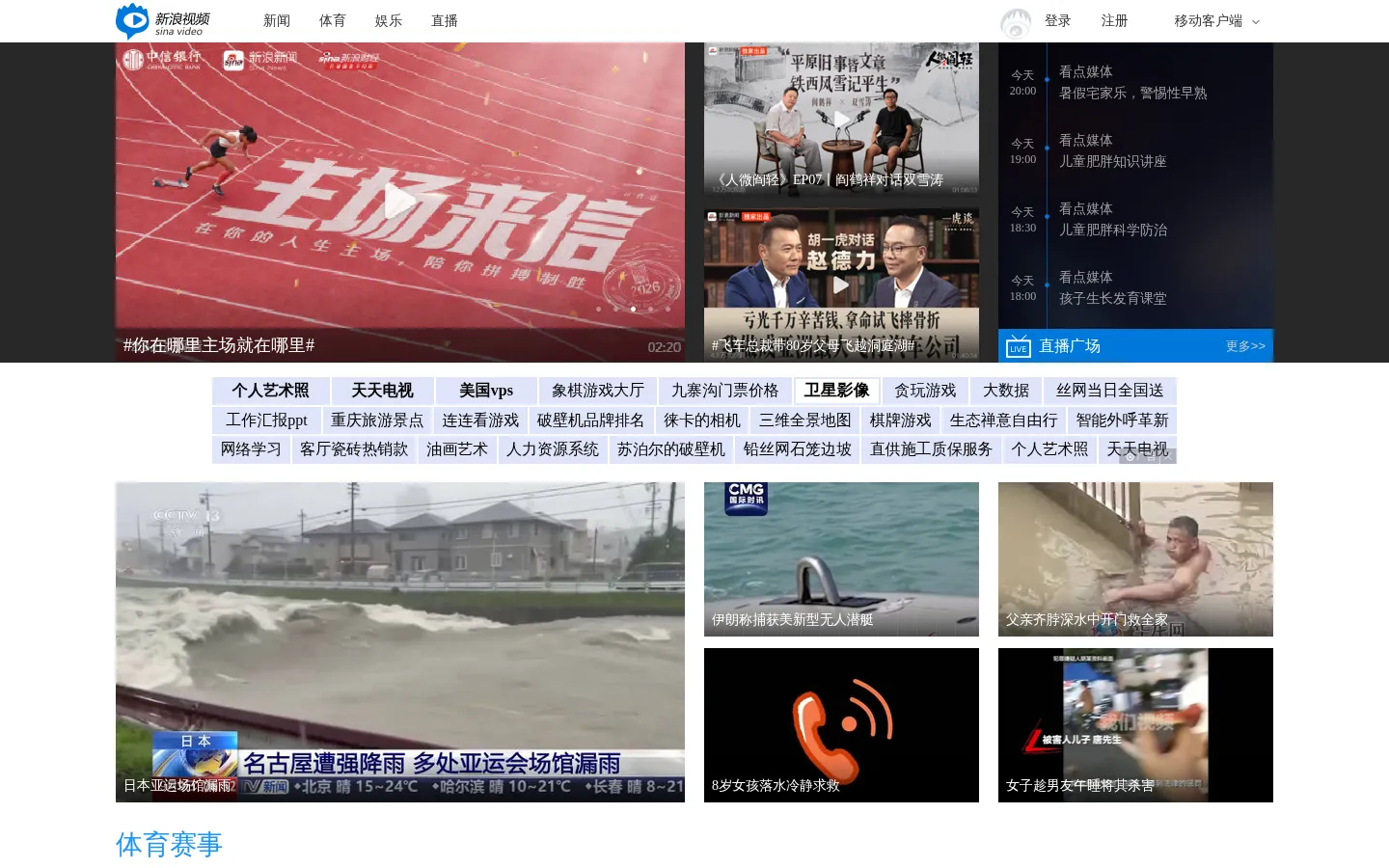Click the 体育赛事 section heading
This screenshot has width=1389, height=868.
coord(169,845)
